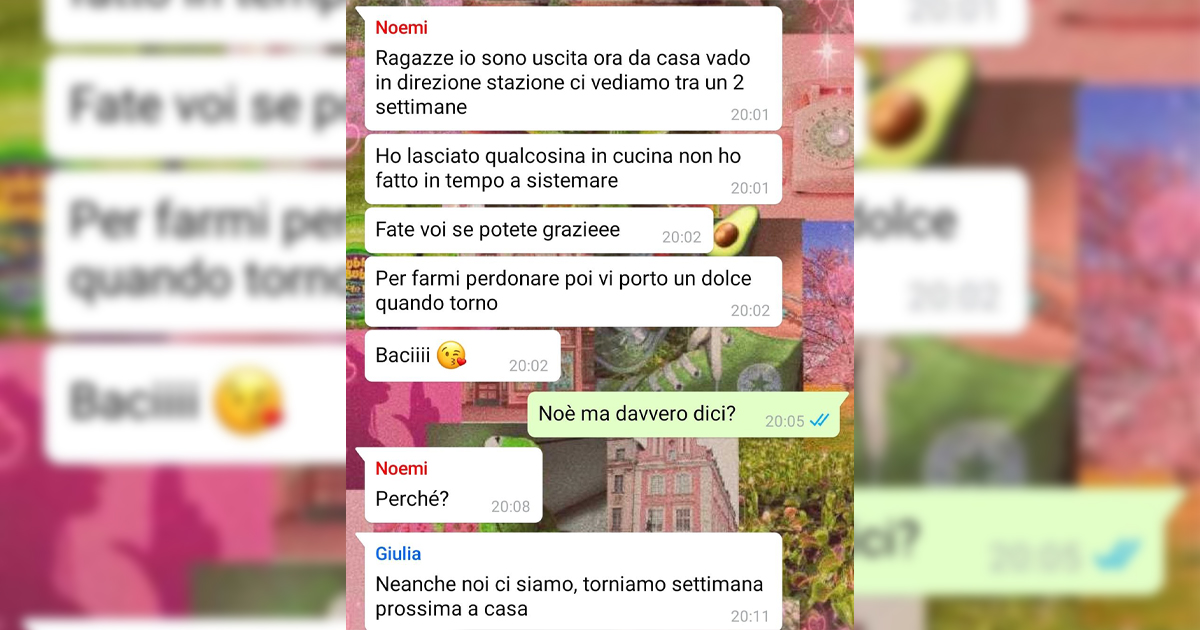This screenshot has width=1200, height=630.
Task: Select the 'Perché?' reply message
Action: [453, 485]
